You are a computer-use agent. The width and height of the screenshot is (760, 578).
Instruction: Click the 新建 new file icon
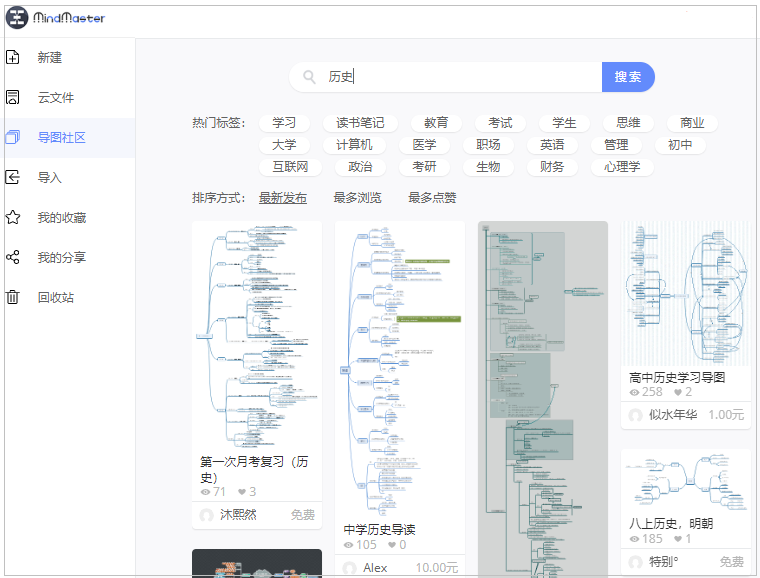click(13, 58)
